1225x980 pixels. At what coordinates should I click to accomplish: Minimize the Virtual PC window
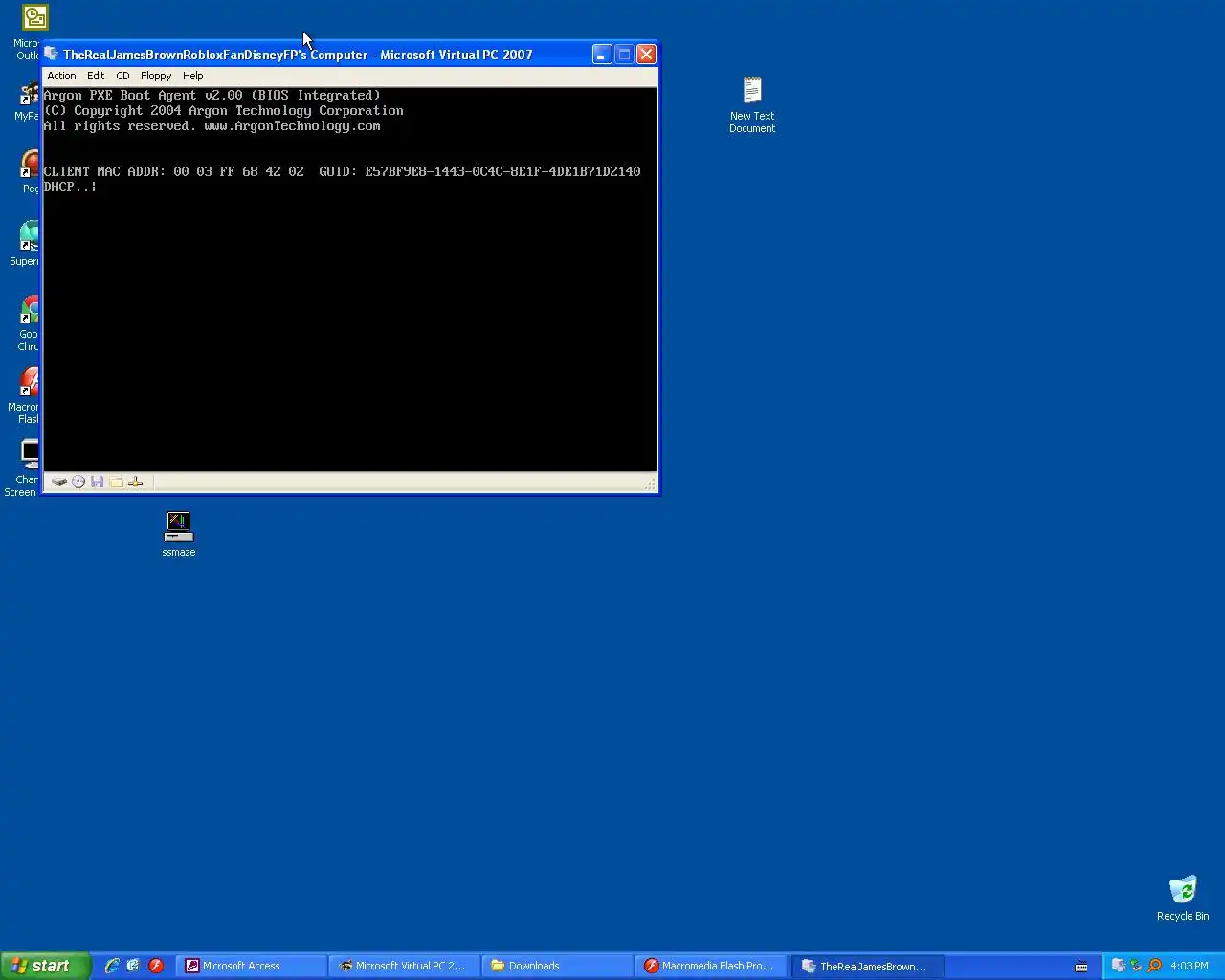[x=601, y=55]
